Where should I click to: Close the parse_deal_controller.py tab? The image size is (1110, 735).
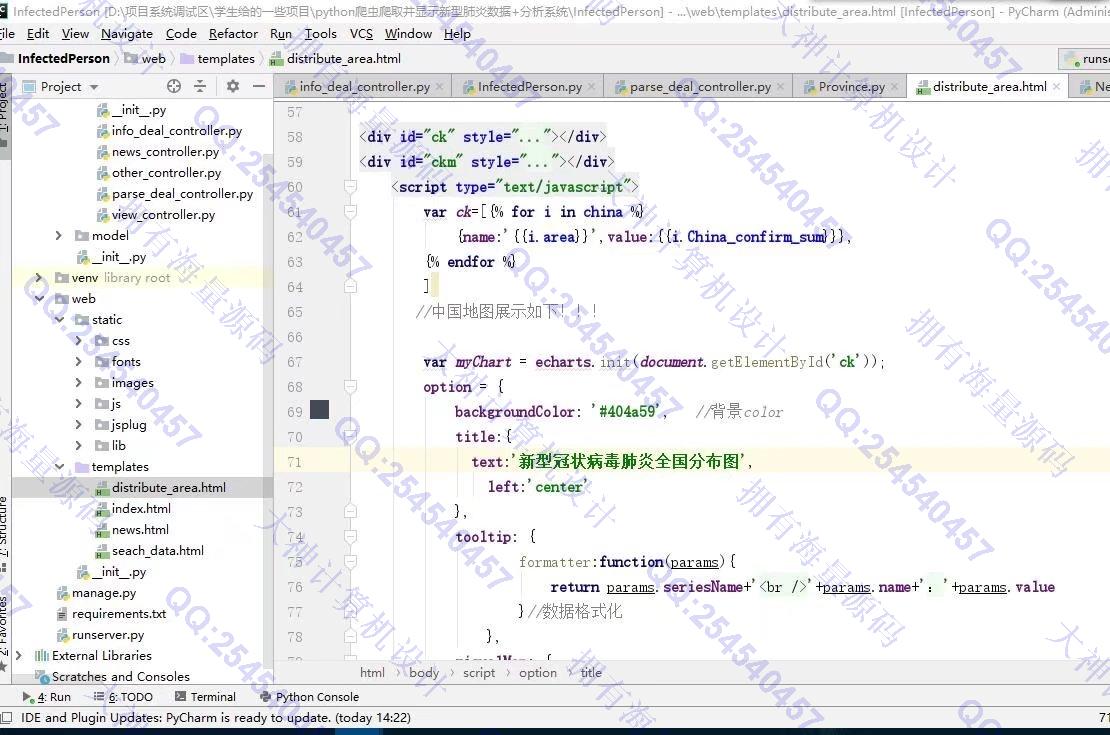[x=781, y=86]
